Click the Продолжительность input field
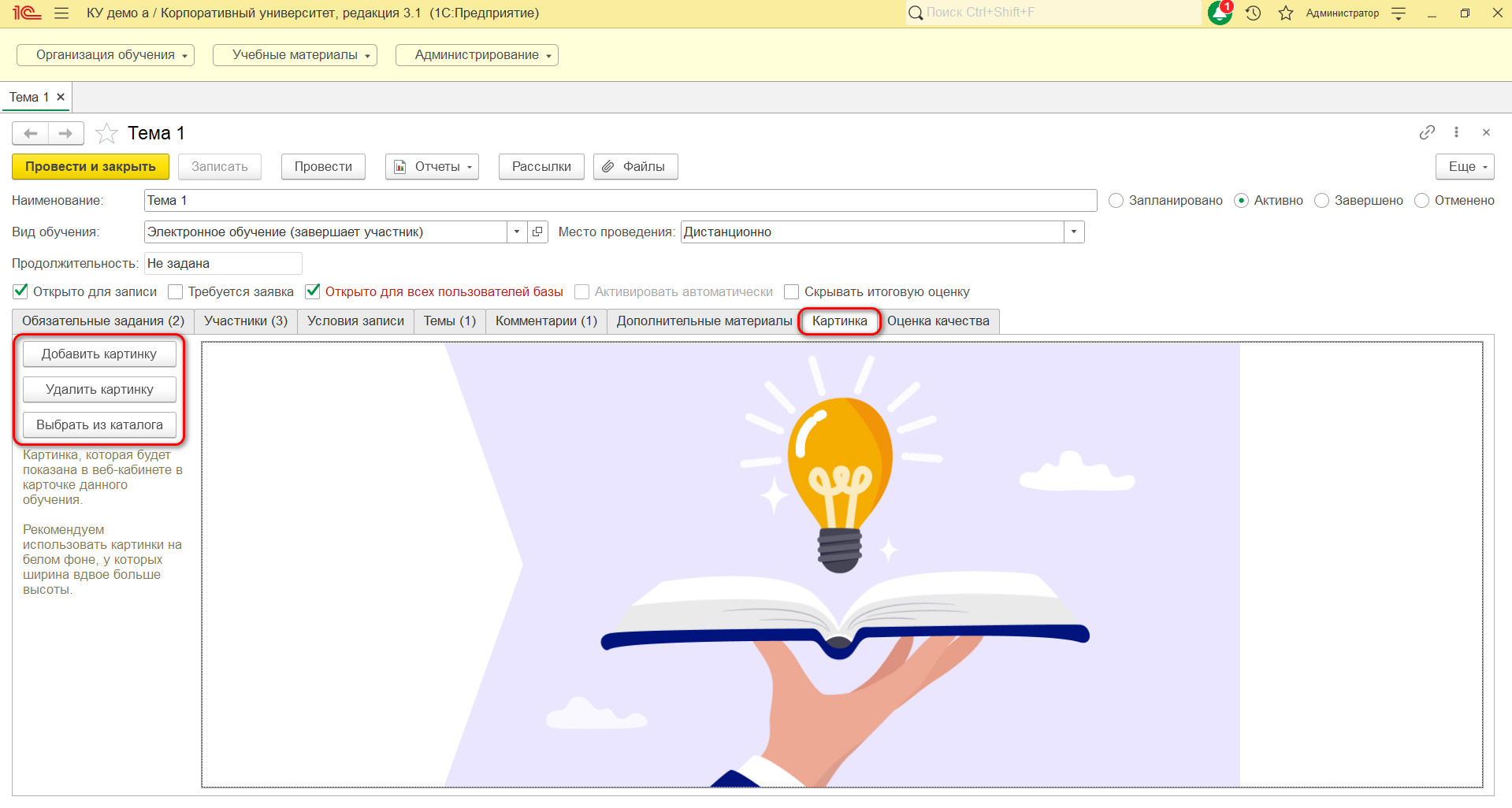This screenshot has height=808, width=1512. pyautogui.click(x=223, y=263)
